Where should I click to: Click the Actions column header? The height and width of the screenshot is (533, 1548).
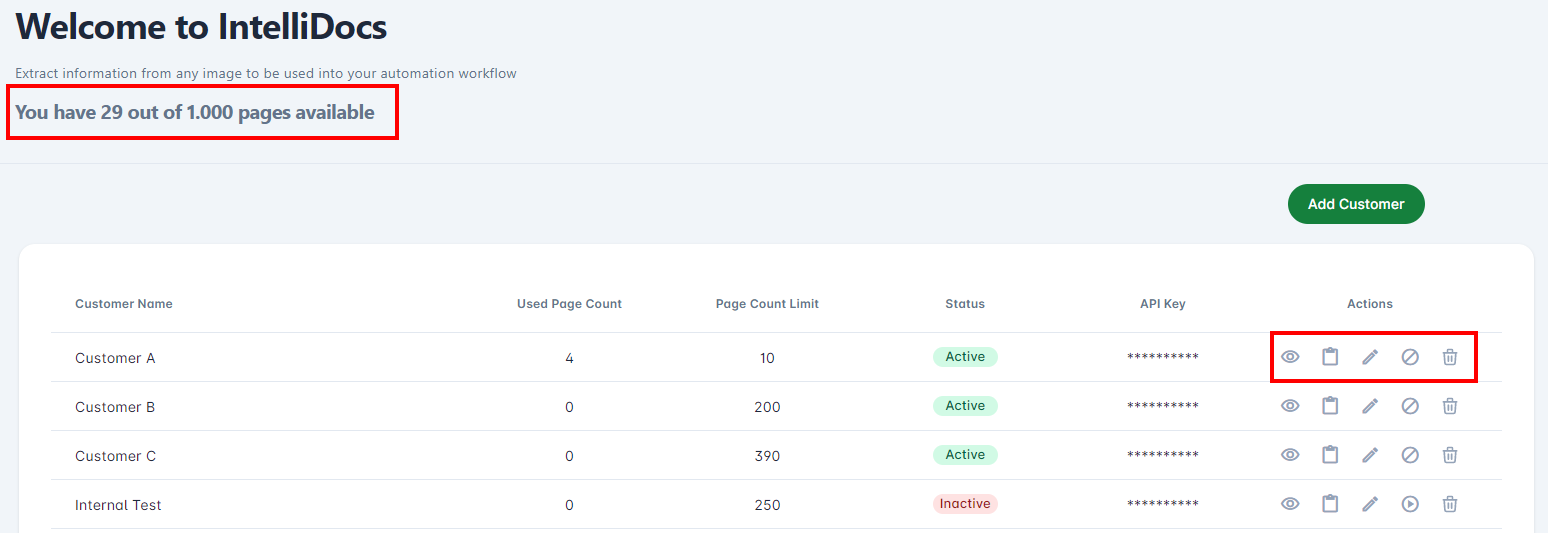(1370, 304)
